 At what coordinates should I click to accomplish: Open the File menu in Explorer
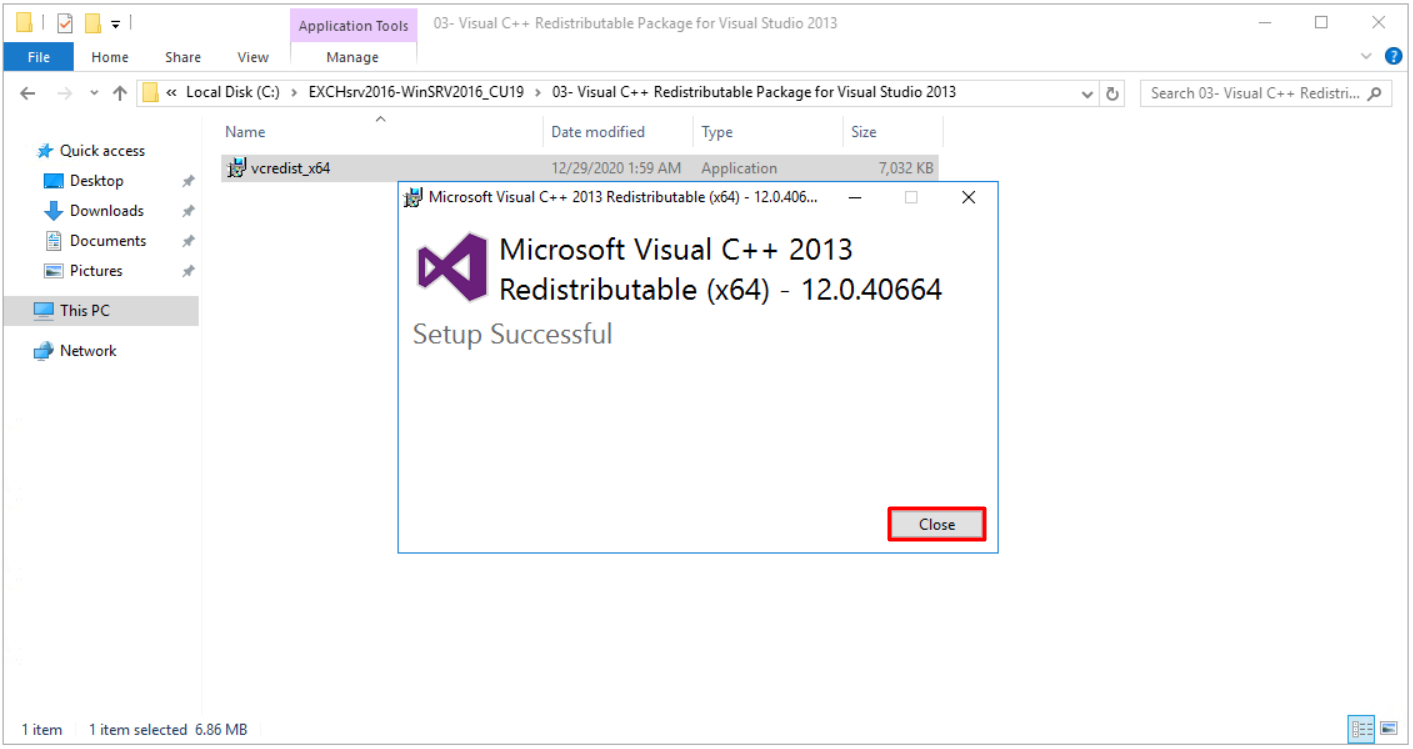[x=39, y=57]
